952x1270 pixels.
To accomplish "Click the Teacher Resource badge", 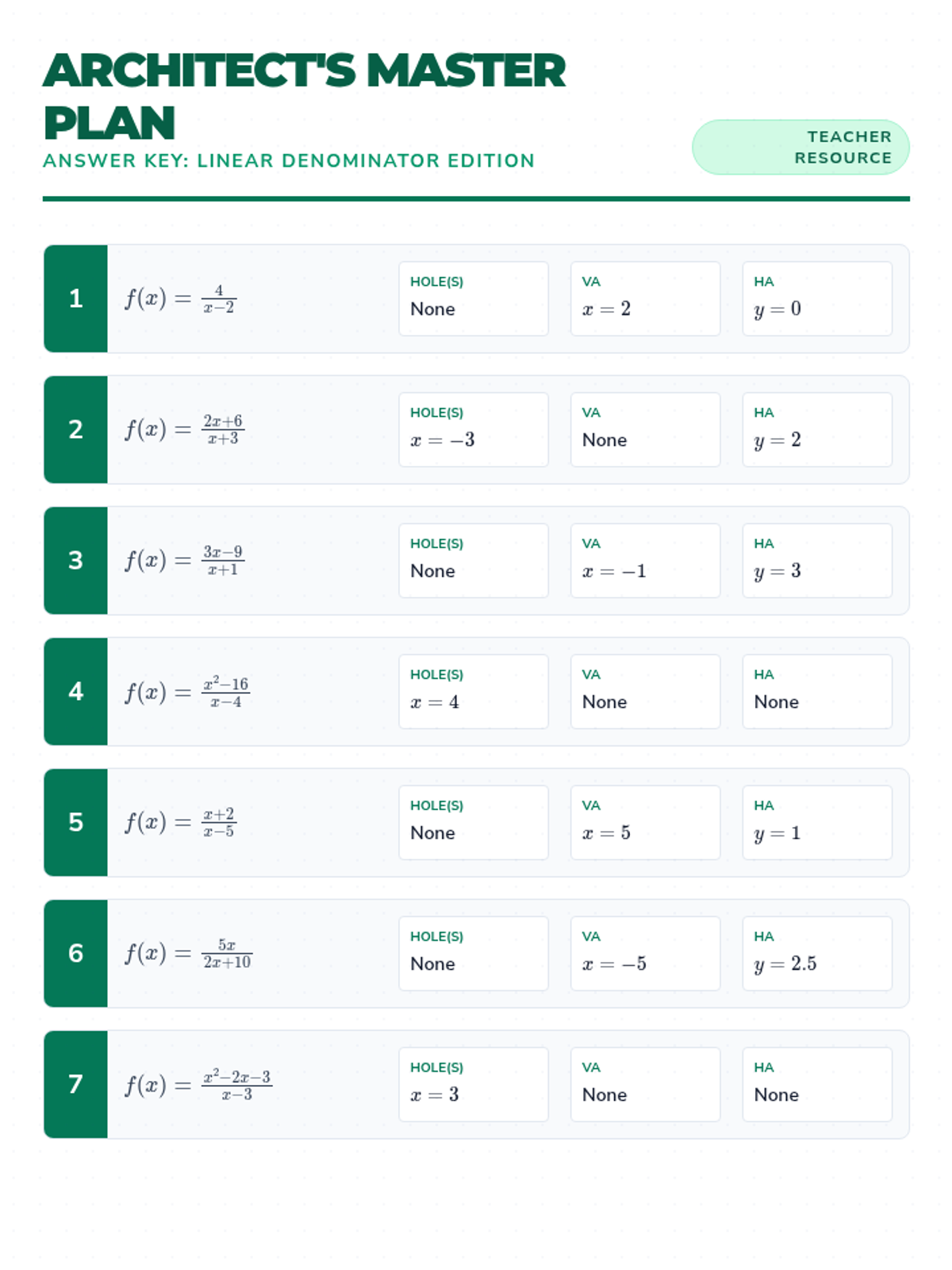I will click(800, 147).
